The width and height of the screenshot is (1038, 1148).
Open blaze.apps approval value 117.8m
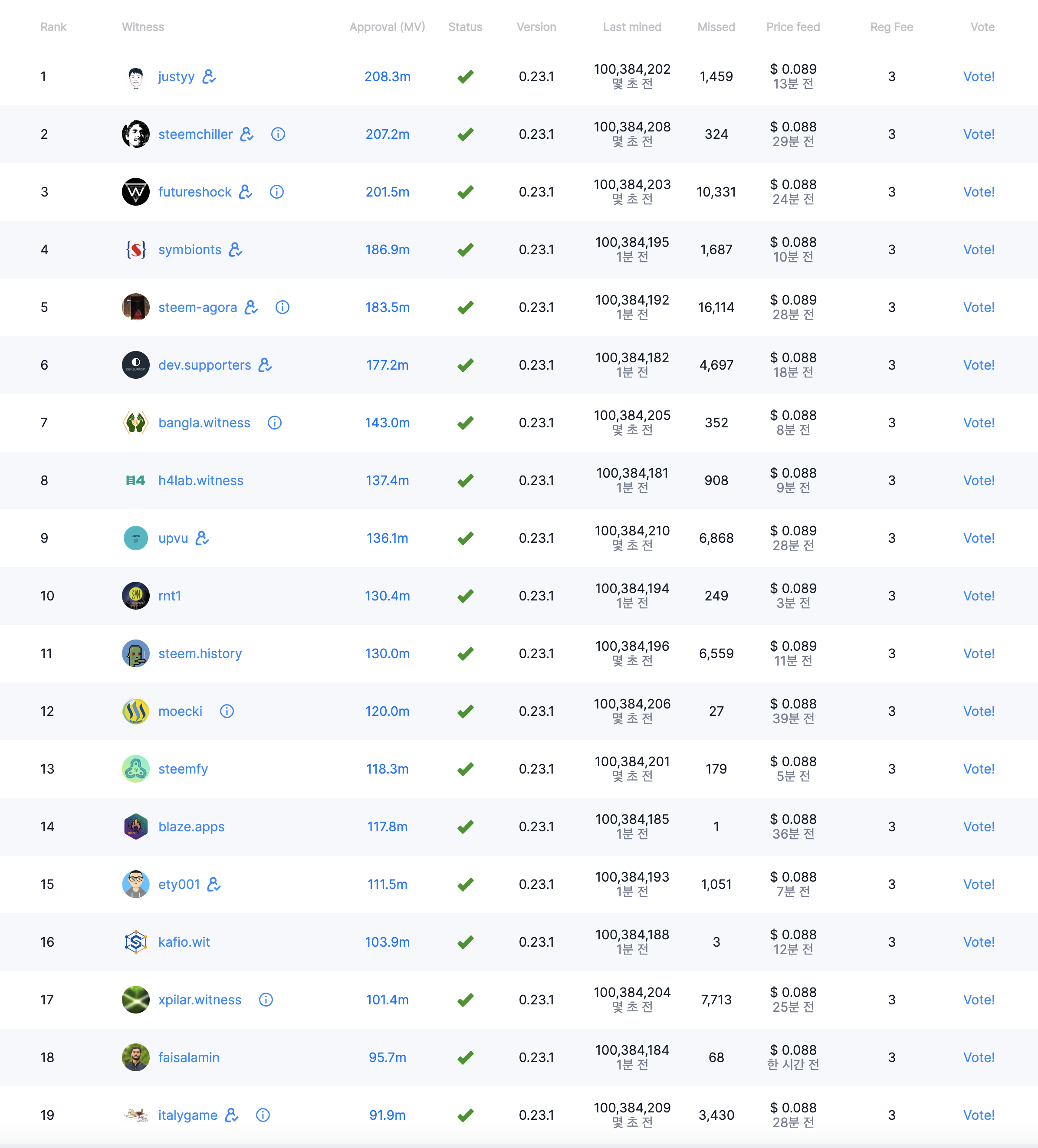[x=388, y=827]
